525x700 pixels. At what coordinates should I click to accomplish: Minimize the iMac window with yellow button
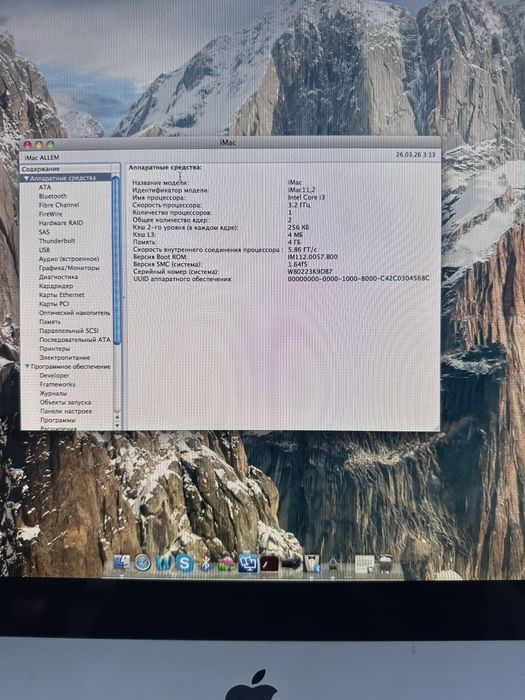(x=39, y=145)
